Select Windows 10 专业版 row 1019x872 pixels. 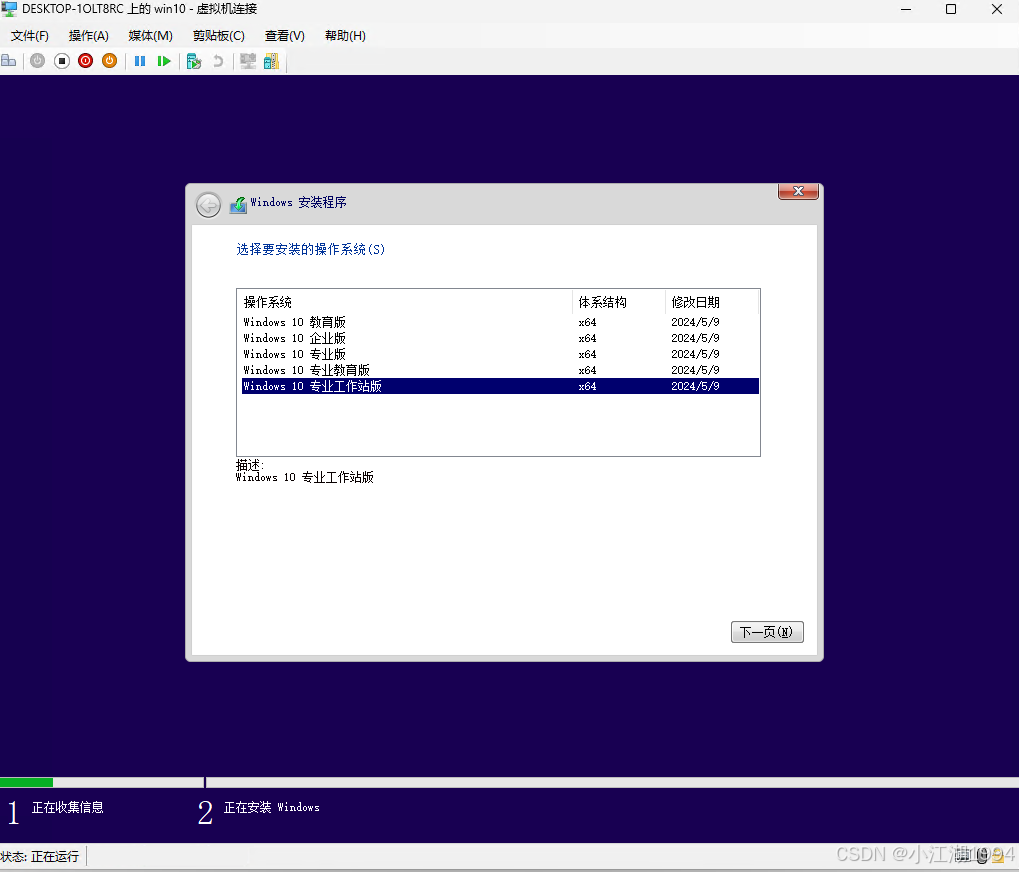500,354
